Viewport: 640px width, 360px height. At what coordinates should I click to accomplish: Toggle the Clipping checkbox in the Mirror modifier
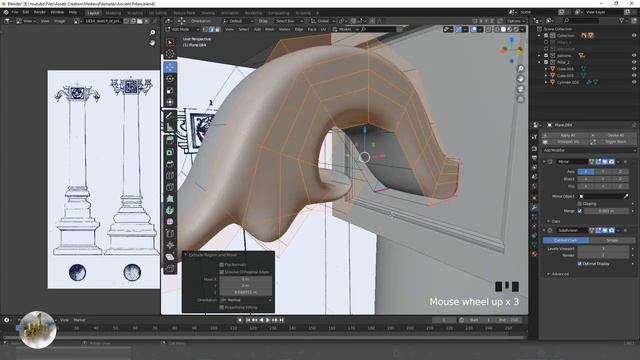tap(580, 203)
